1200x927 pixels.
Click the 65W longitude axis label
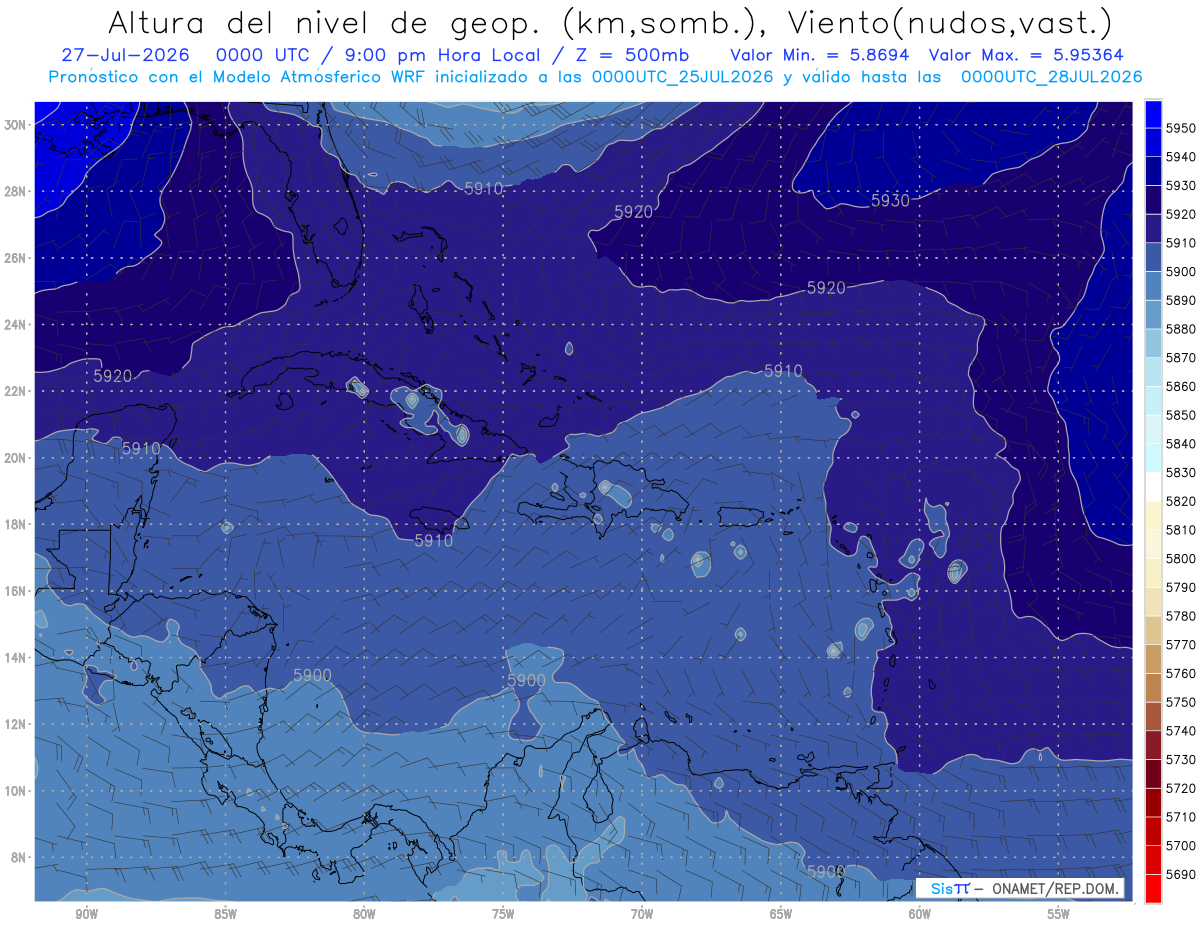pyautogui.click(x=781, y=914)
